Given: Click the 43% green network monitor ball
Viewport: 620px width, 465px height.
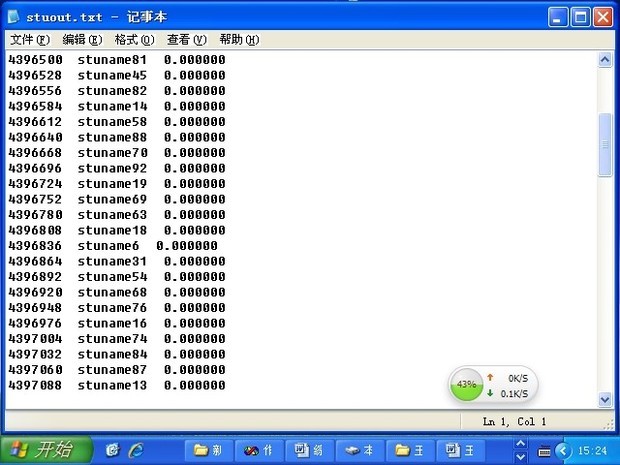Looking at the screenshot, I should 467,384.
